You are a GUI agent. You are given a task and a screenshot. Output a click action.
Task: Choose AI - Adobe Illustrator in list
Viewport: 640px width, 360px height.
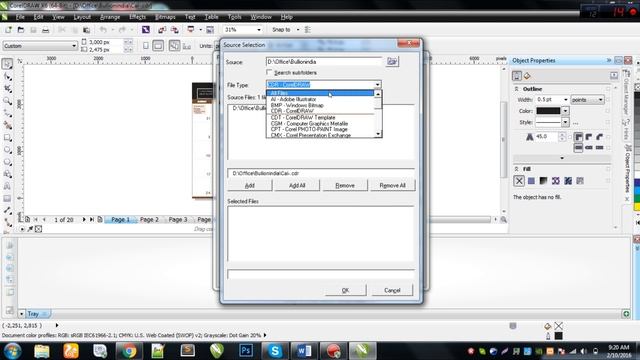coord(320,99)
